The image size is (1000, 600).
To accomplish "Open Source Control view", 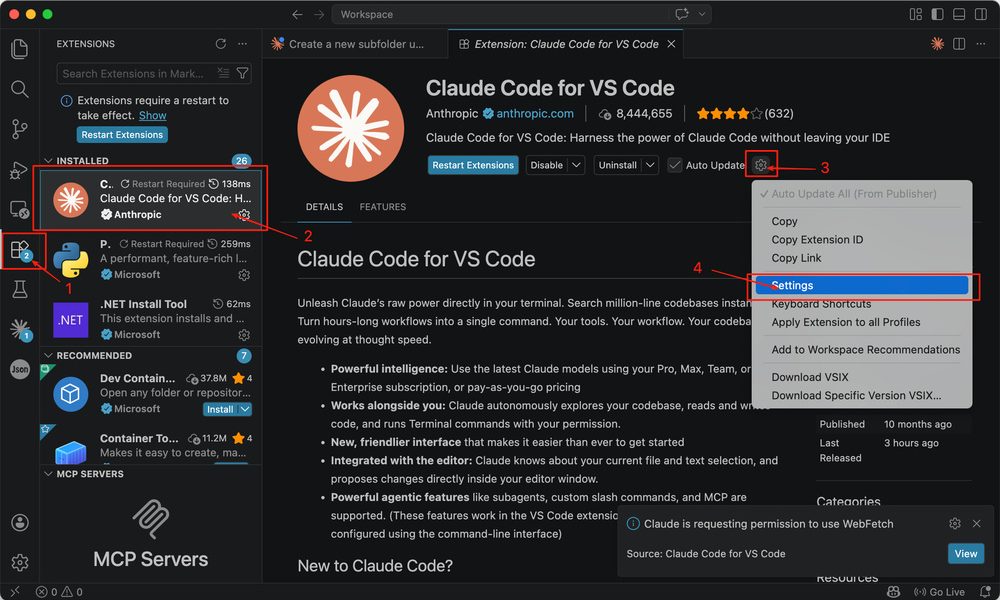I will [19, 129].
